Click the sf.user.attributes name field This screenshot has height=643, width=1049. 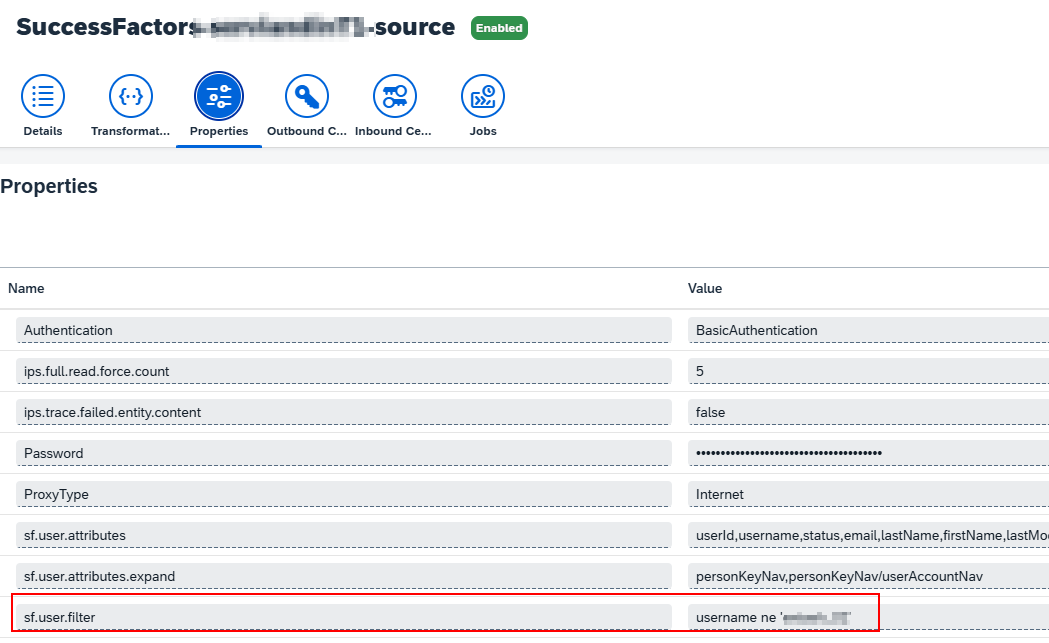[344, 535]
